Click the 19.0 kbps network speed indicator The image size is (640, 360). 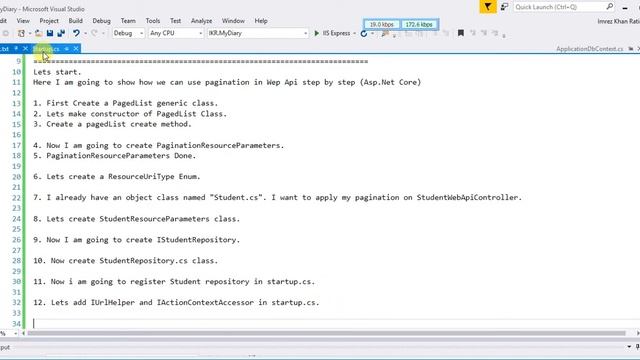(x=382, y=24)
